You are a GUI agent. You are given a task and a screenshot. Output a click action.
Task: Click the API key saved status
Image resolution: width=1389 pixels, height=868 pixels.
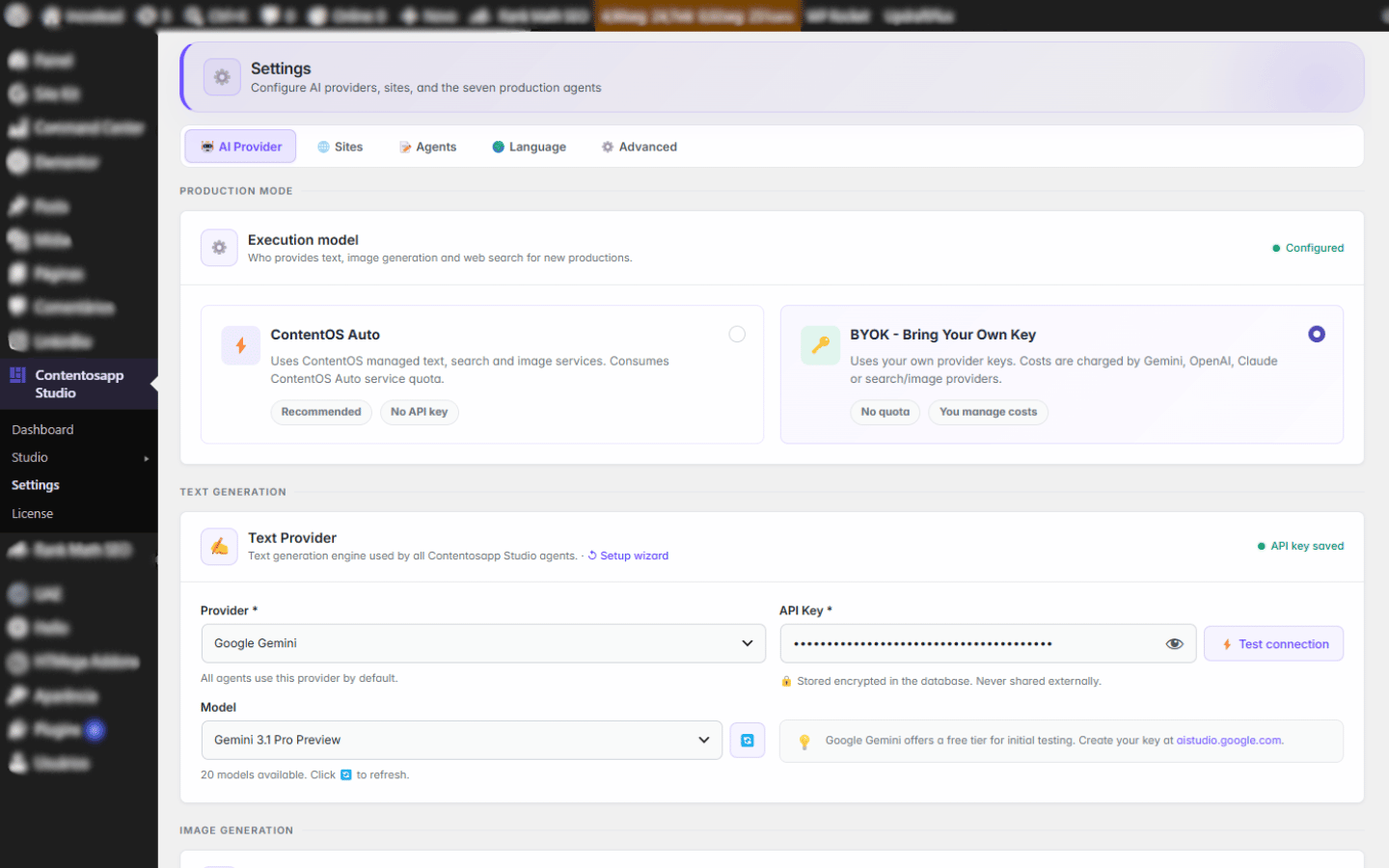click(1300, 546)
